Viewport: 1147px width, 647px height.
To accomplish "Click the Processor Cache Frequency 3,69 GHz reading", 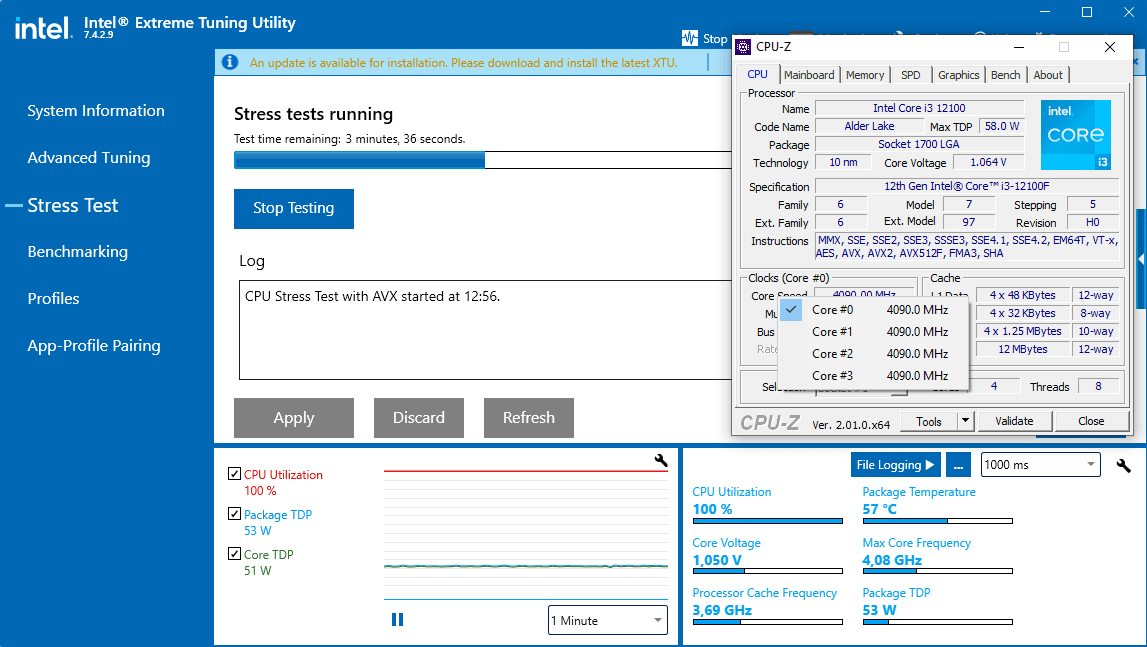I will [722, 610].
